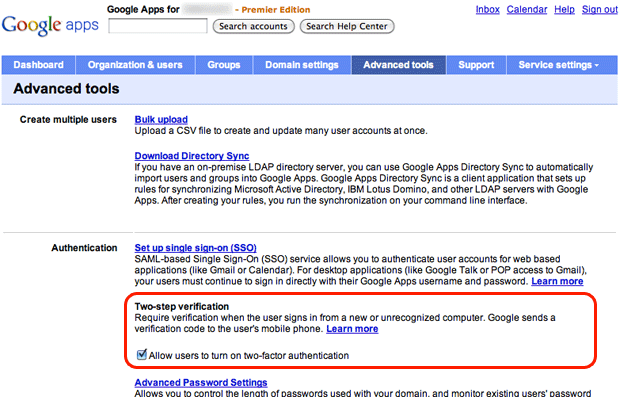Screen dimensions: 620x397
Task: Open the Advanced Password Settings link
Action: pyautogui.click(x=201, y=383)
